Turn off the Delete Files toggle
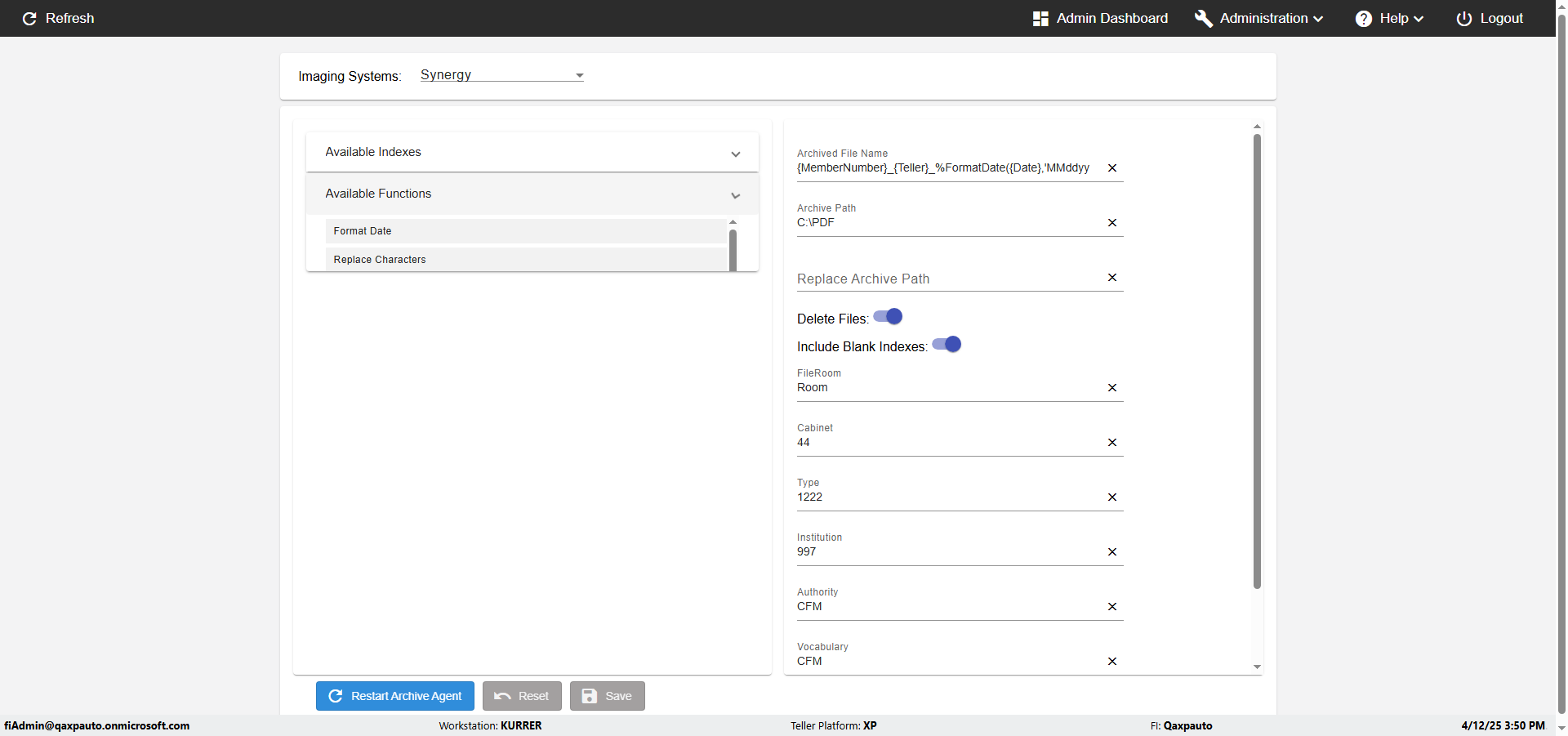 [889, 317]
